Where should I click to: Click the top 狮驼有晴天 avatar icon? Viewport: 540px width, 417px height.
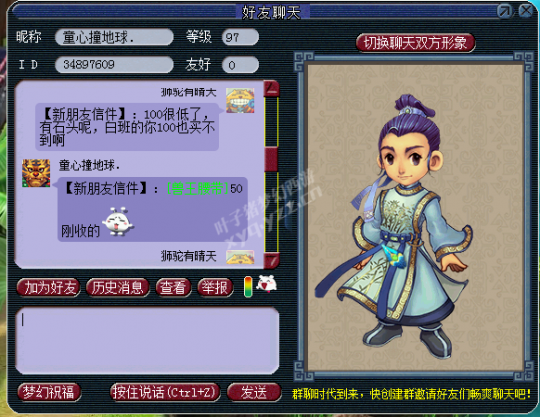240,101
